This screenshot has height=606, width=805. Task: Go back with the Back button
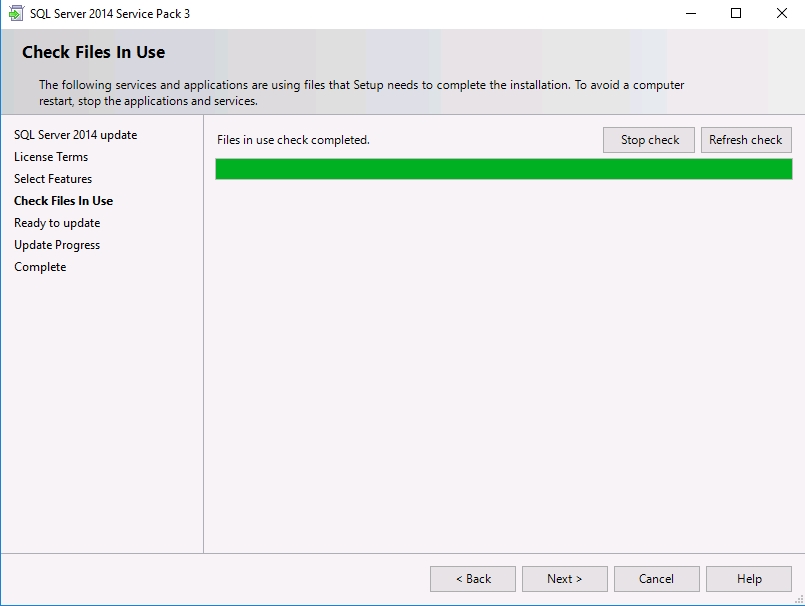473,579
